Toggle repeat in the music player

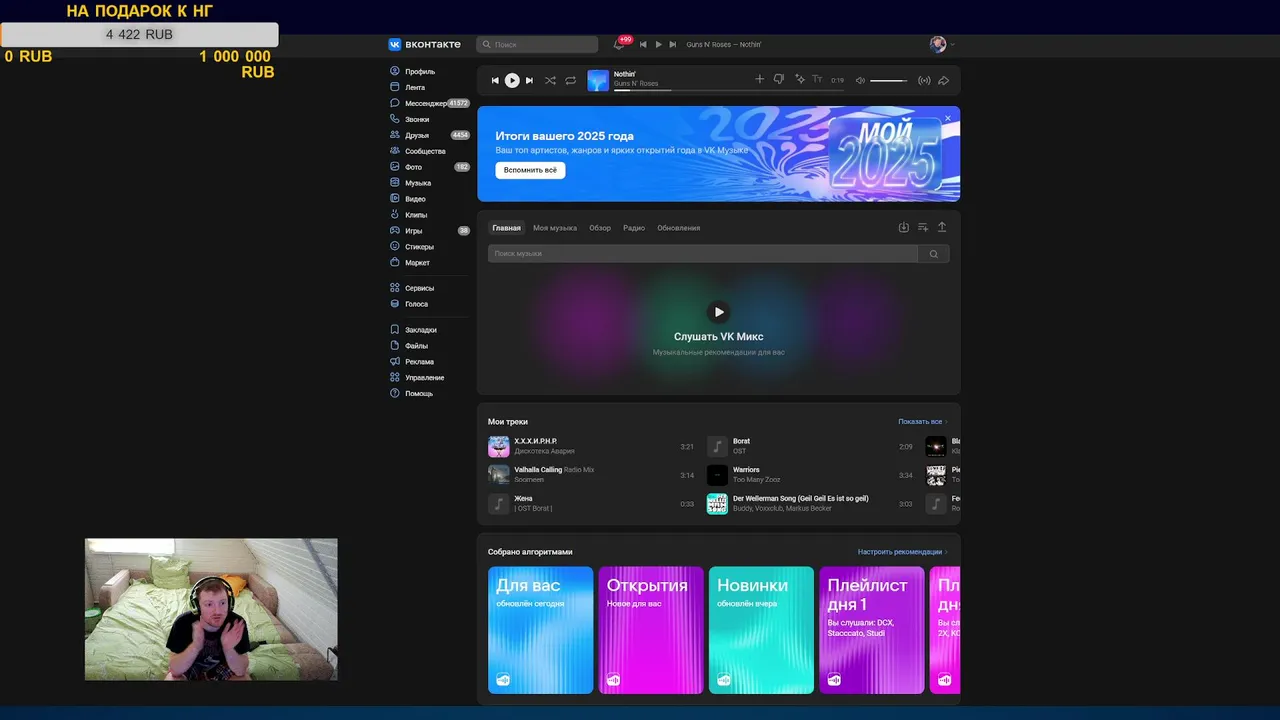pyautogui.click(x=570, y=80)
